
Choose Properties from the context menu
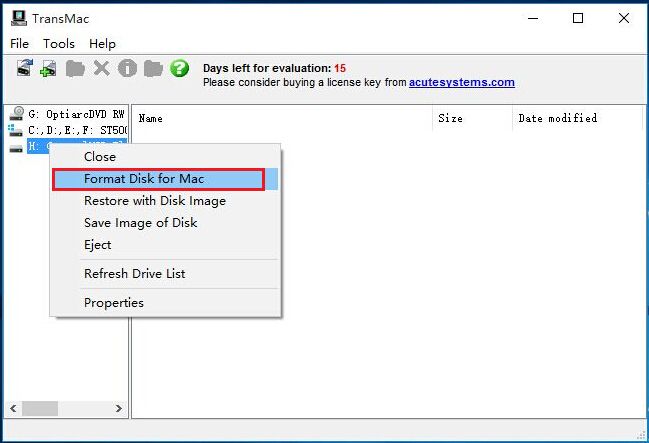[165, 303]
